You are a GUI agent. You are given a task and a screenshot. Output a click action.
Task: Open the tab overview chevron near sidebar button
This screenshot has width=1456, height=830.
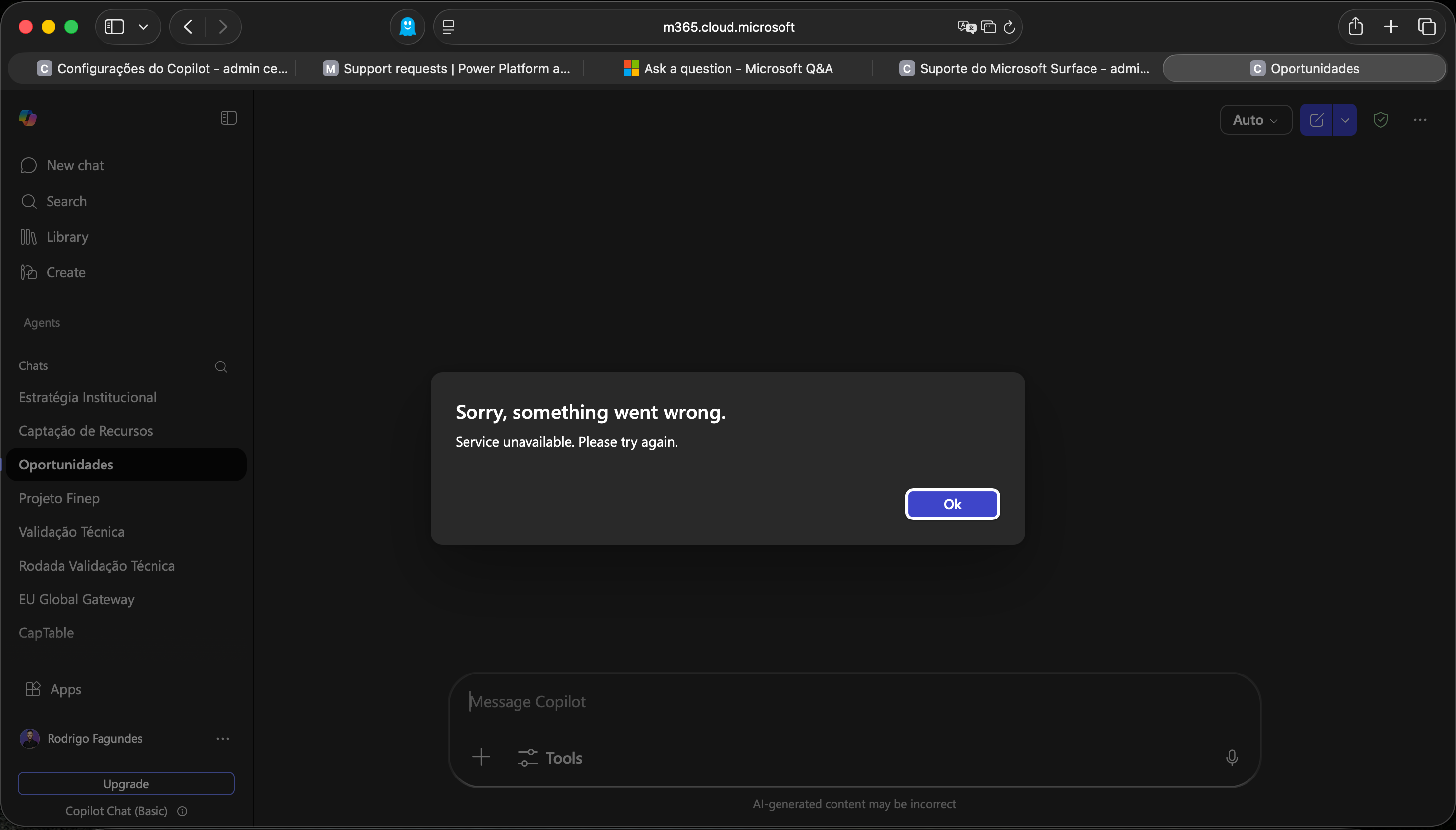tap(143, 26)
